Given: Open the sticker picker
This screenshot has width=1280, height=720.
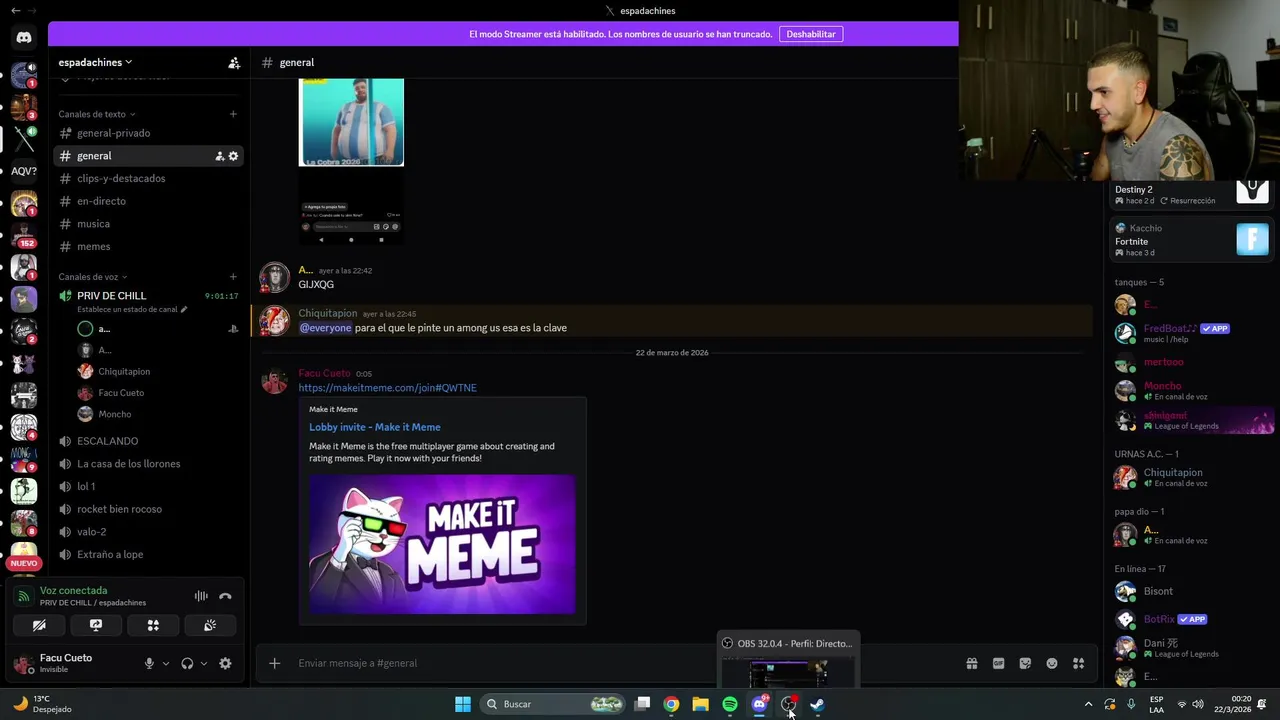Looking at the screenshot, I should click(1025, 663).
